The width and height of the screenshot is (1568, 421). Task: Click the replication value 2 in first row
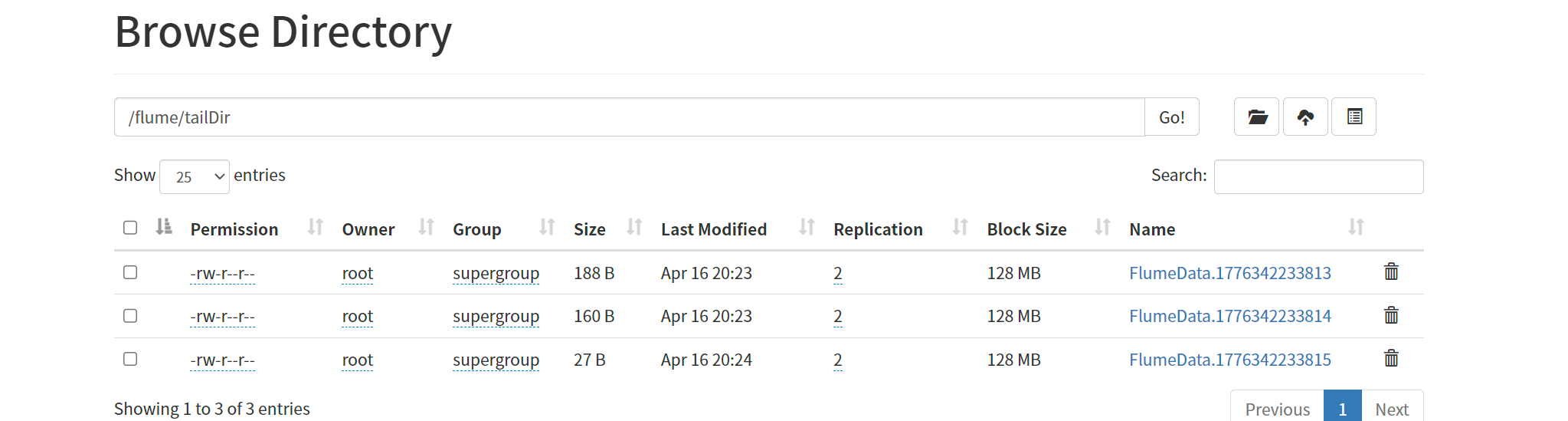837,273
